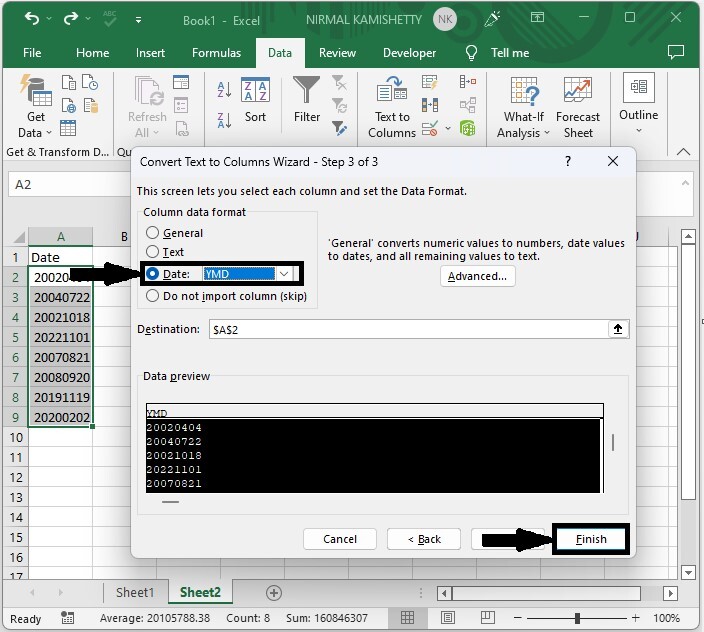Select Do not import column radio
This screenshot has width=704, height=632.
(x=152, y=295)
